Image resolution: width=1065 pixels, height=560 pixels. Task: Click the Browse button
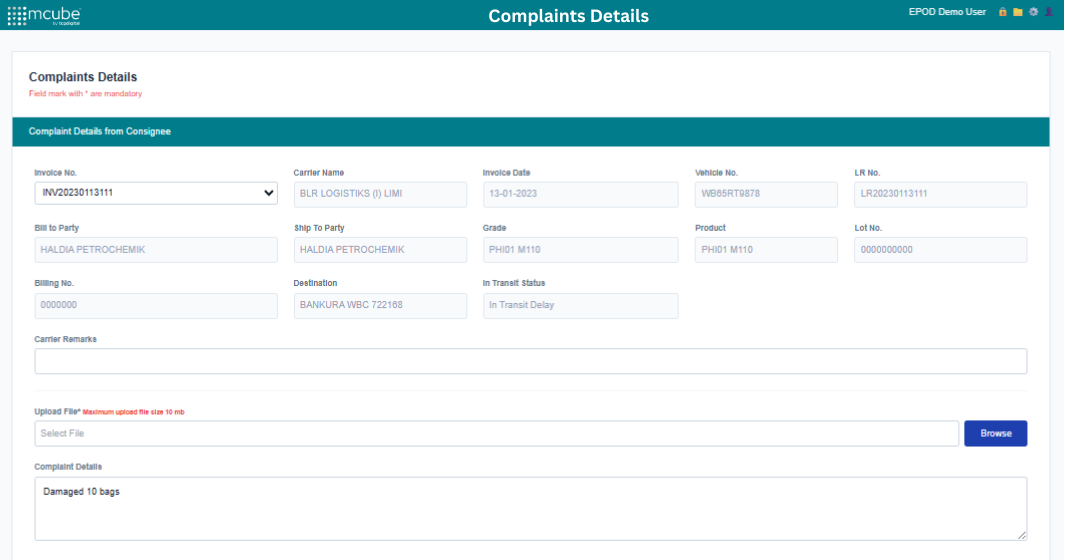996,434
